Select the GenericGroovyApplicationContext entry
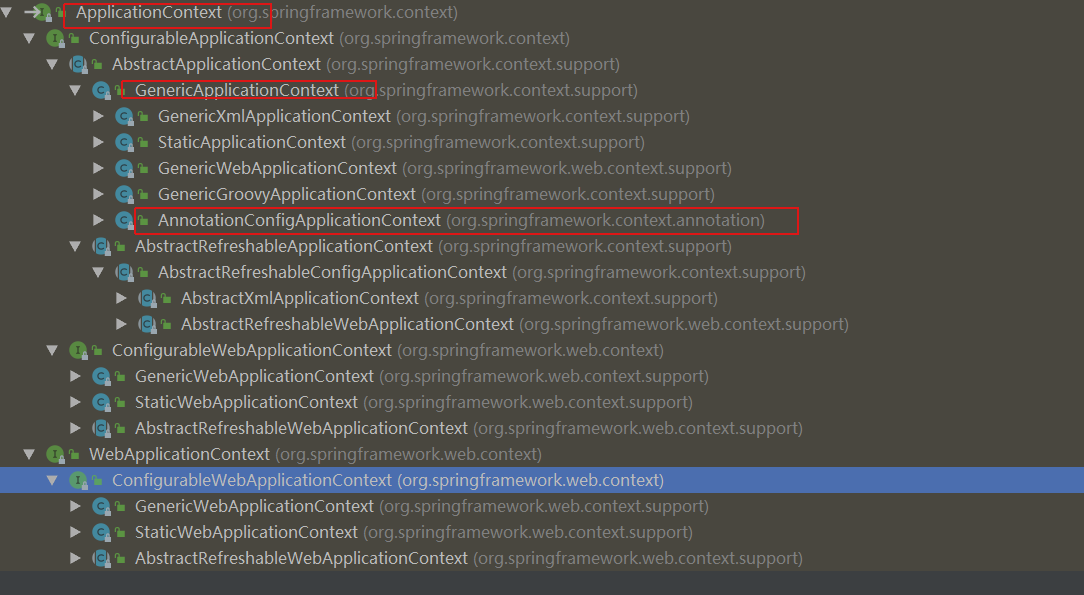Image resolution: width=1084 pixels, height=595 pixels. point(286,194)
